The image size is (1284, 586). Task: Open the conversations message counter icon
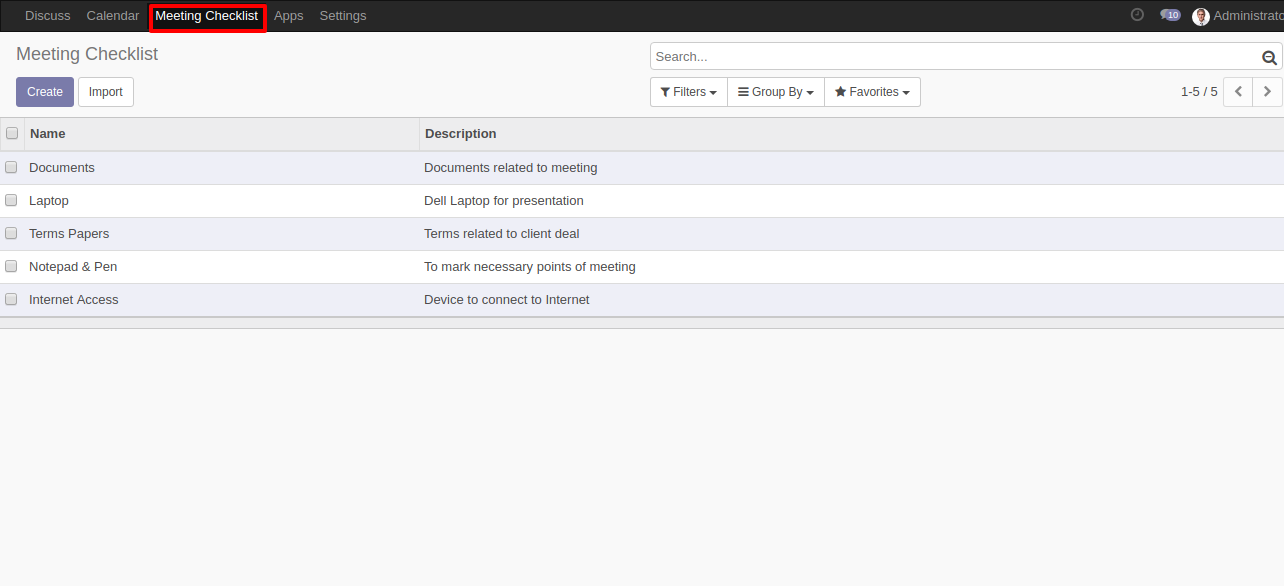pos(1170,15)
